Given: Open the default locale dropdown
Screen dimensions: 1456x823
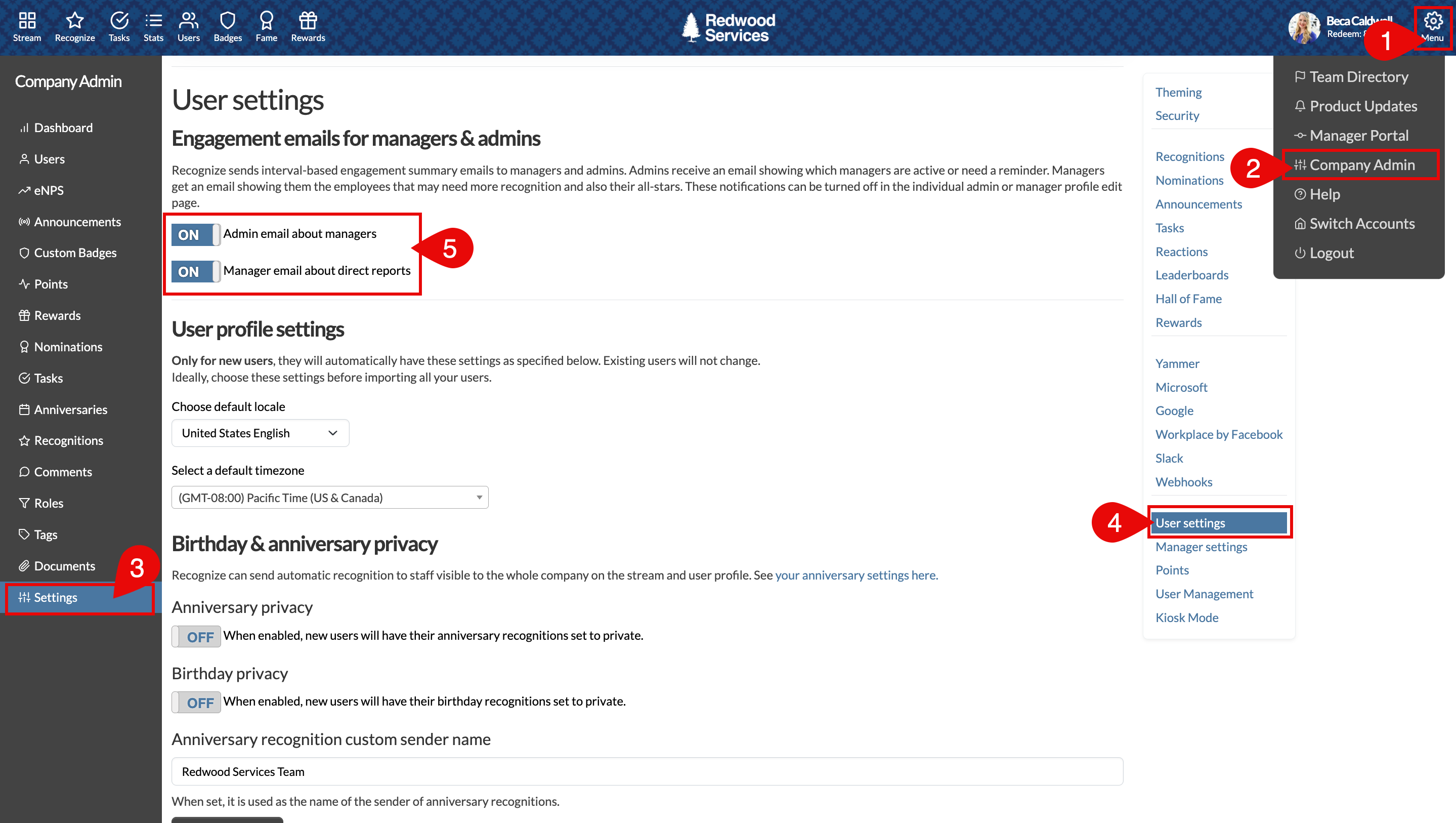Looking at the screenshot, I should 260,433.
